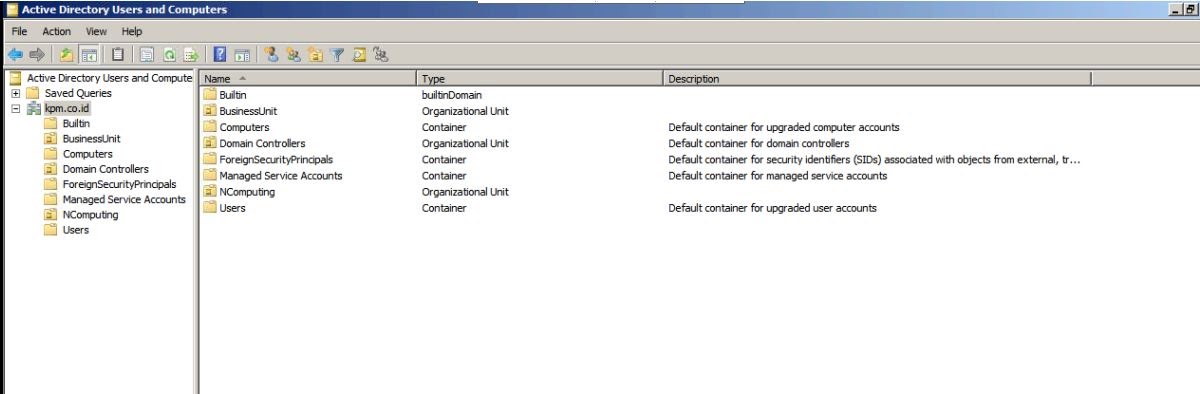Open the File menu
Image resolution: width=1200 pixels, height=394 pixels.
tap(19, 32)
